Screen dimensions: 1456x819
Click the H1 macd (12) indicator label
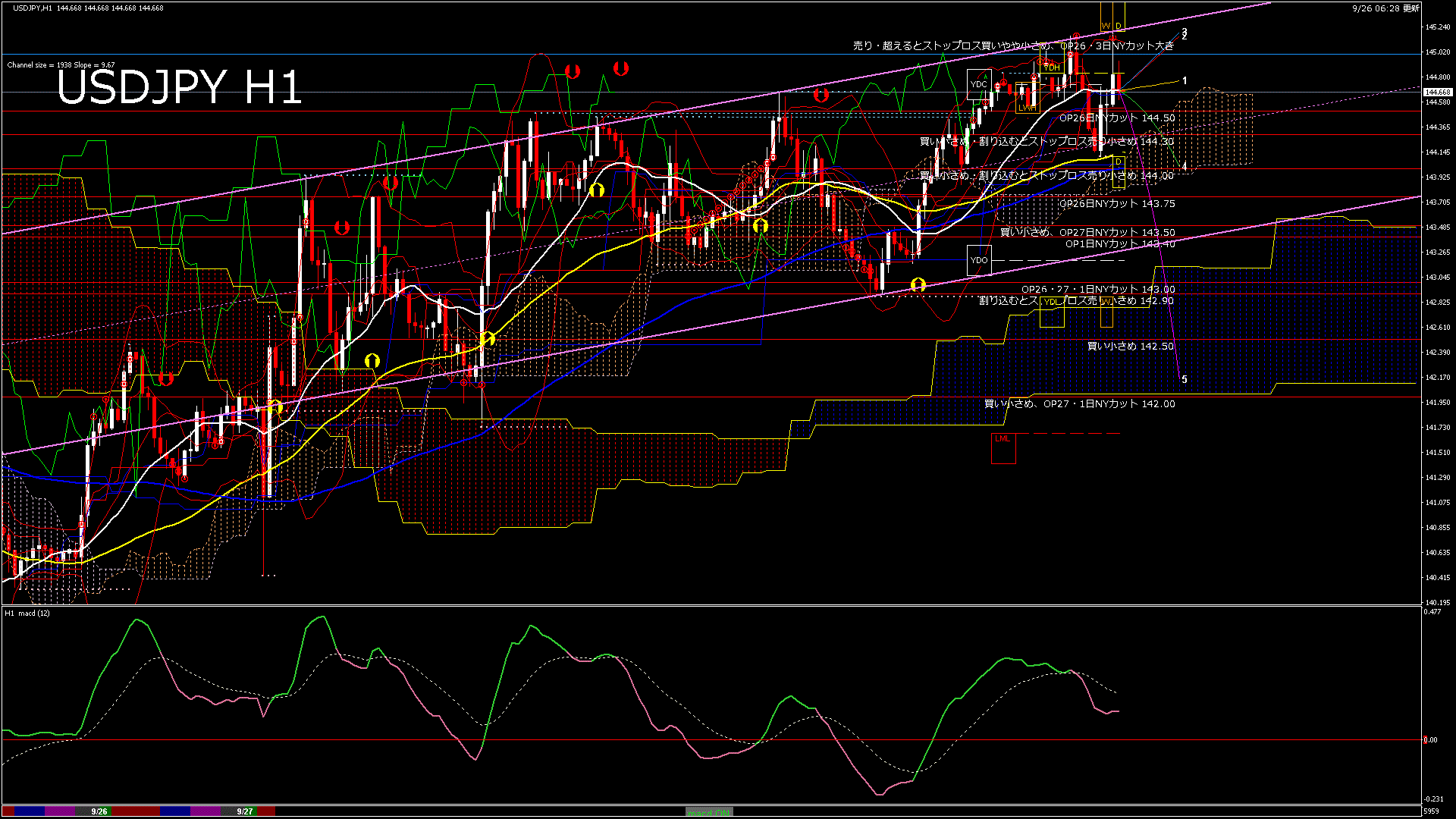pyautogui.click(x=28, y=613)
